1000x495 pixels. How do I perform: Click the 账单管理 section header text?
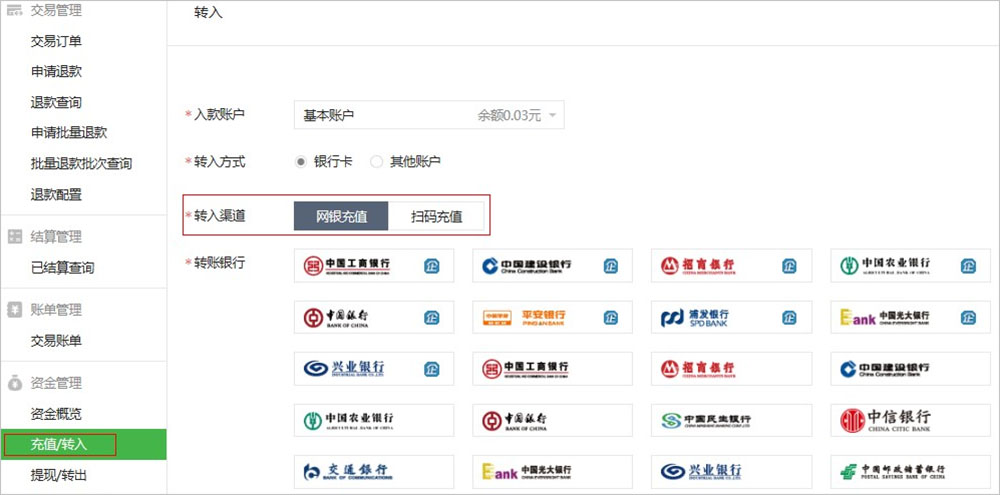[x=56, y=310]
